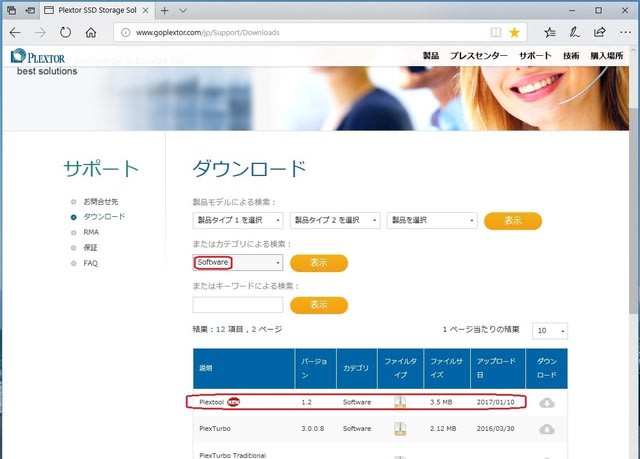Click the Plextool file type zip icon
This screenshot has width=640, height=459.
(400, 402)
